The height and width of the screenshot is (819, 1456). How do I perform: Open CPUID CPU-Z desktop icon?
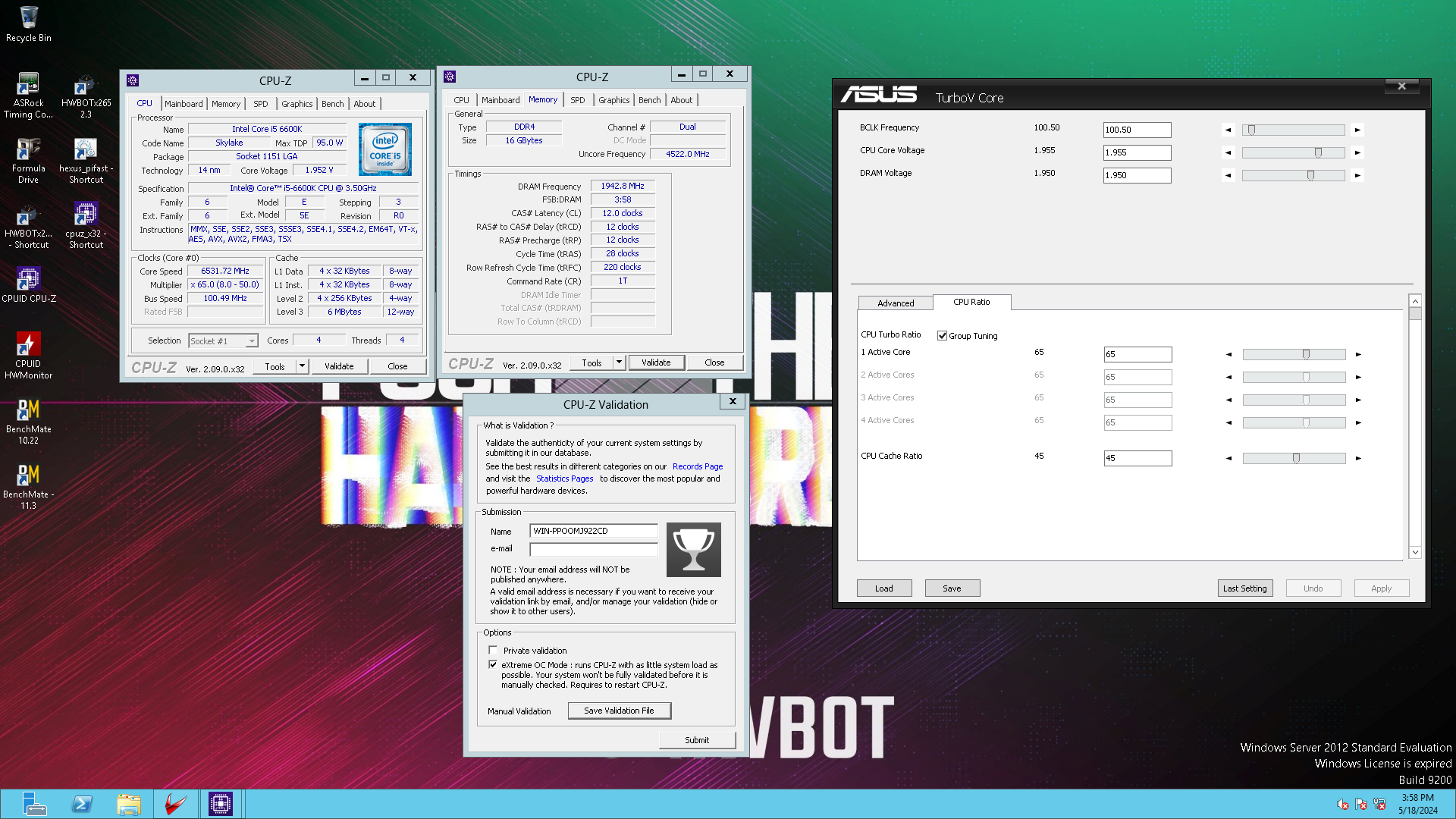(x=29, y=285)
